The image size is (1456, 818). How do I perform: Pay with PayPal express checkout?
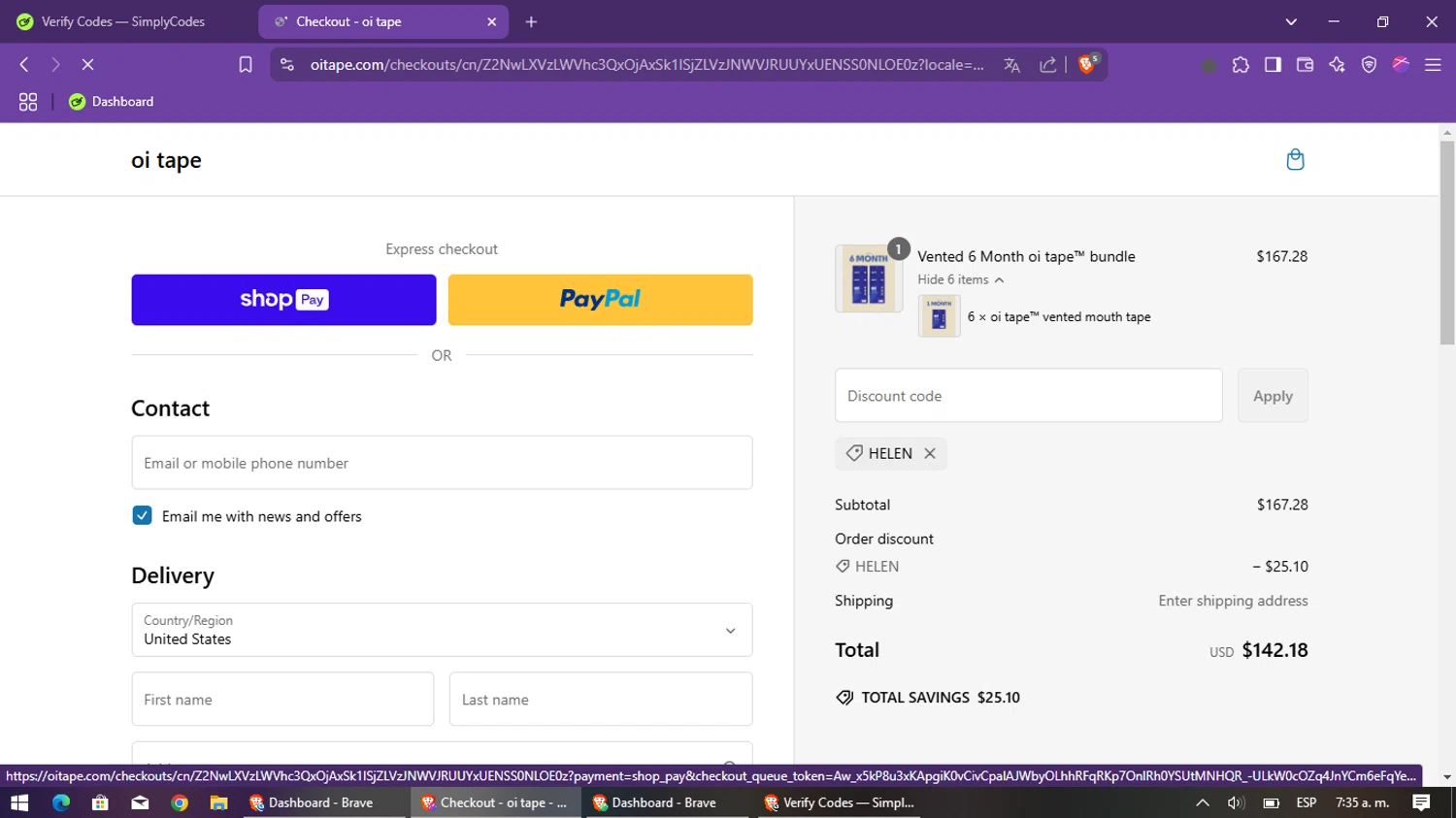click(x=600, y=300)
